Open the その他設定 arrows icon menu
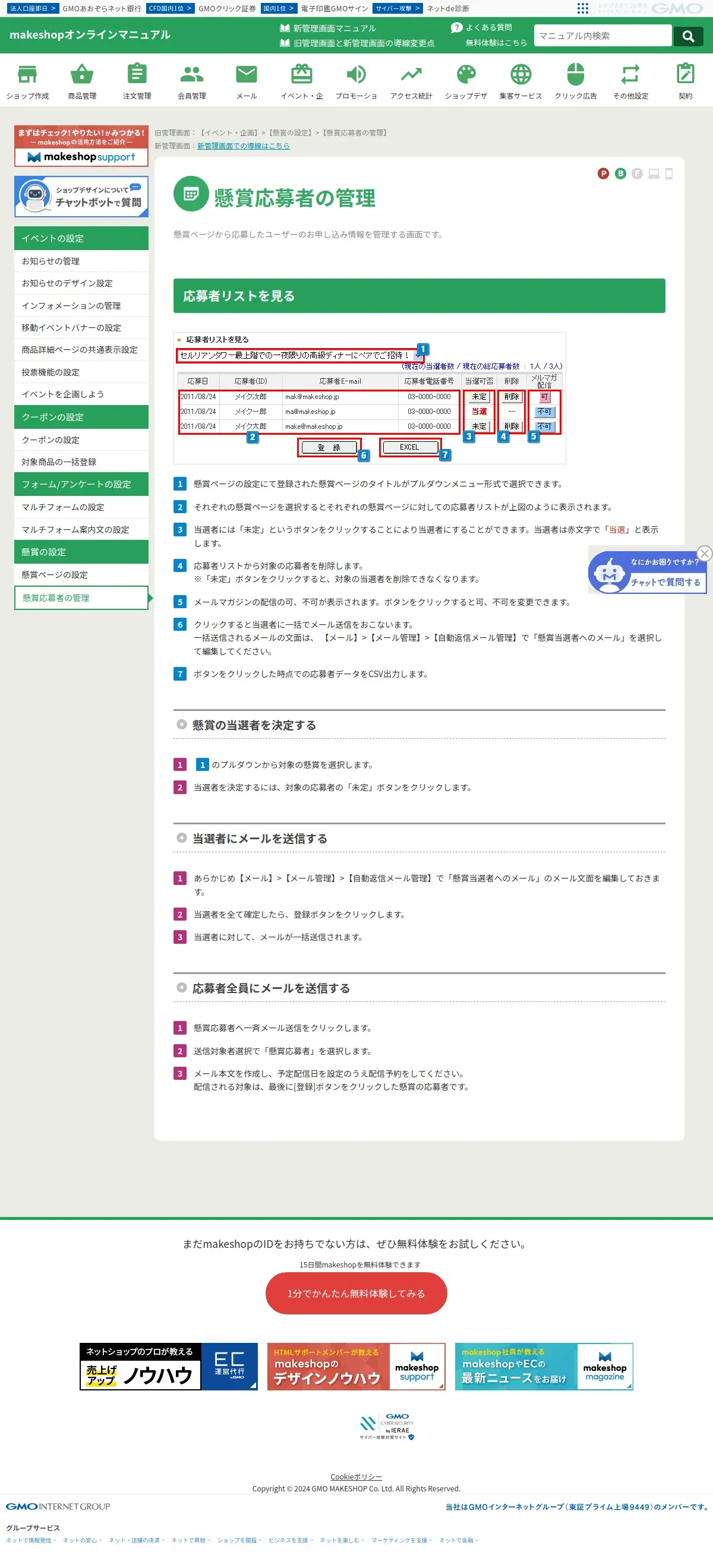 point(630,81)
